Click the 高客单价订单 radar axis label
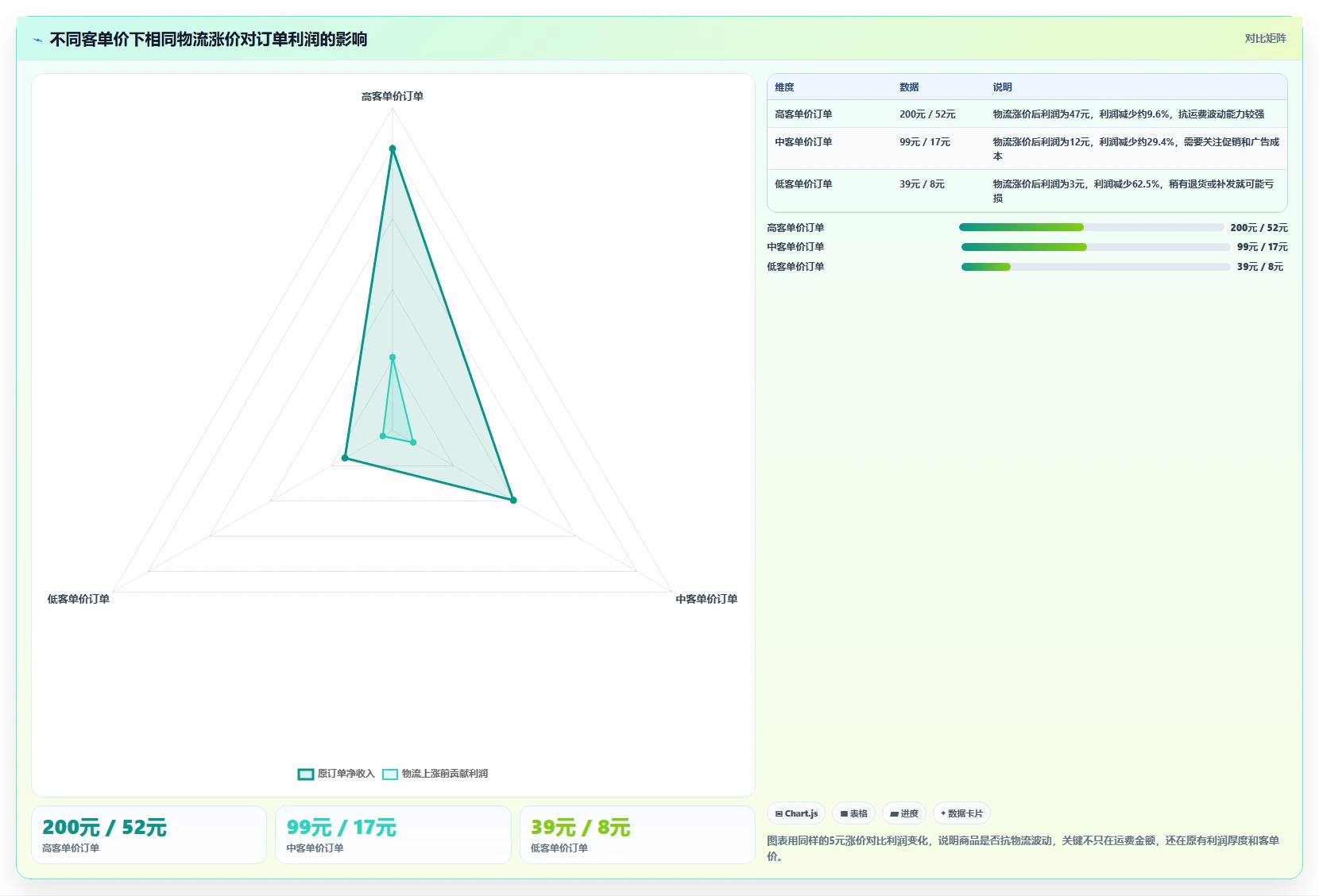Viewport: 1319px width, 896px height. coord(393,96)
